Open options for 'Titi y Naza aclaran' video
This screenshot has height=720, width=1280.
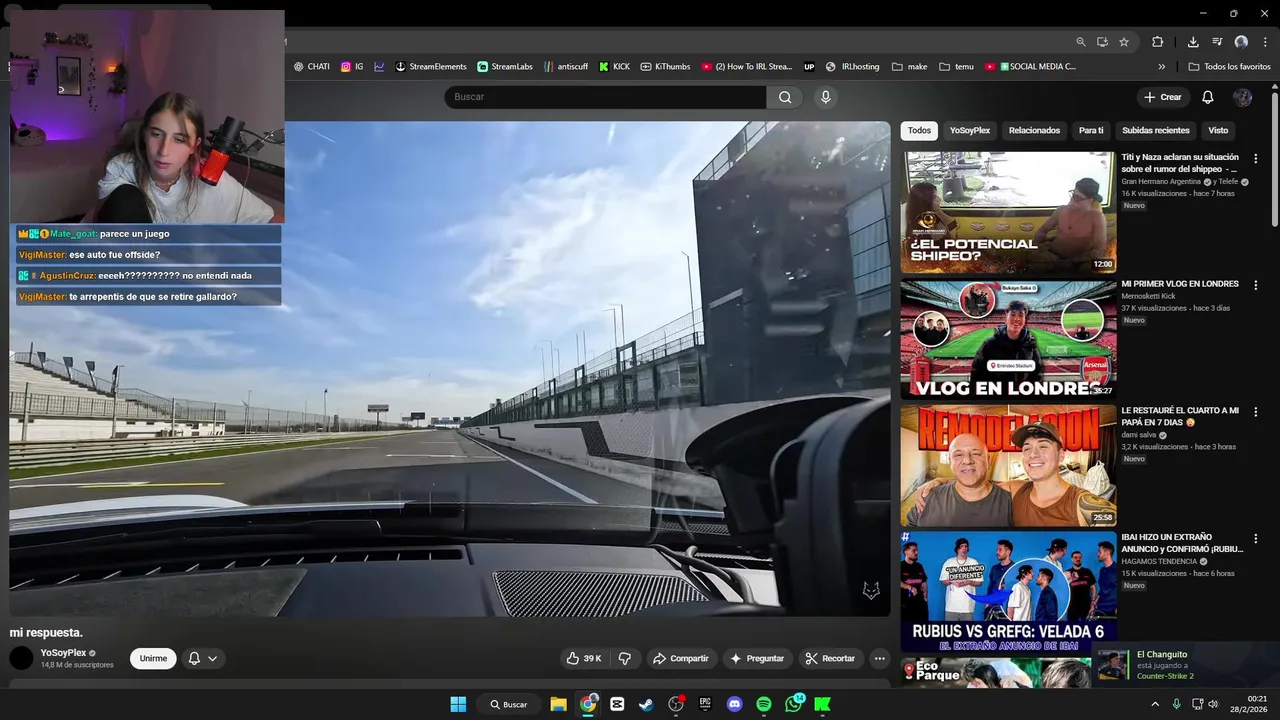[x=1256, y=158]
